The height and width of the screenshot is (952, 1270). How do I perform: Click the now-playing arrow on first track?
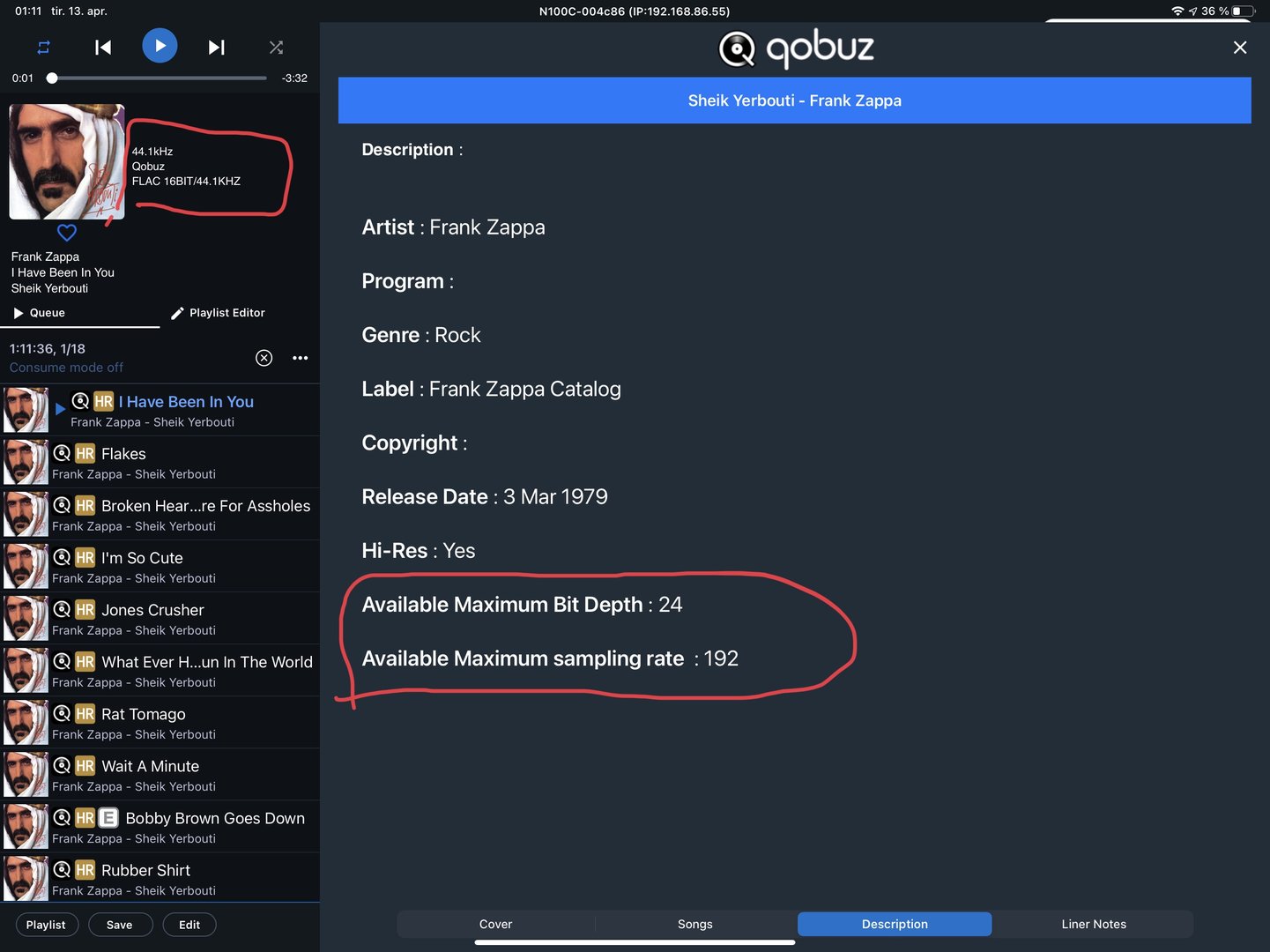tap(60, 409)
